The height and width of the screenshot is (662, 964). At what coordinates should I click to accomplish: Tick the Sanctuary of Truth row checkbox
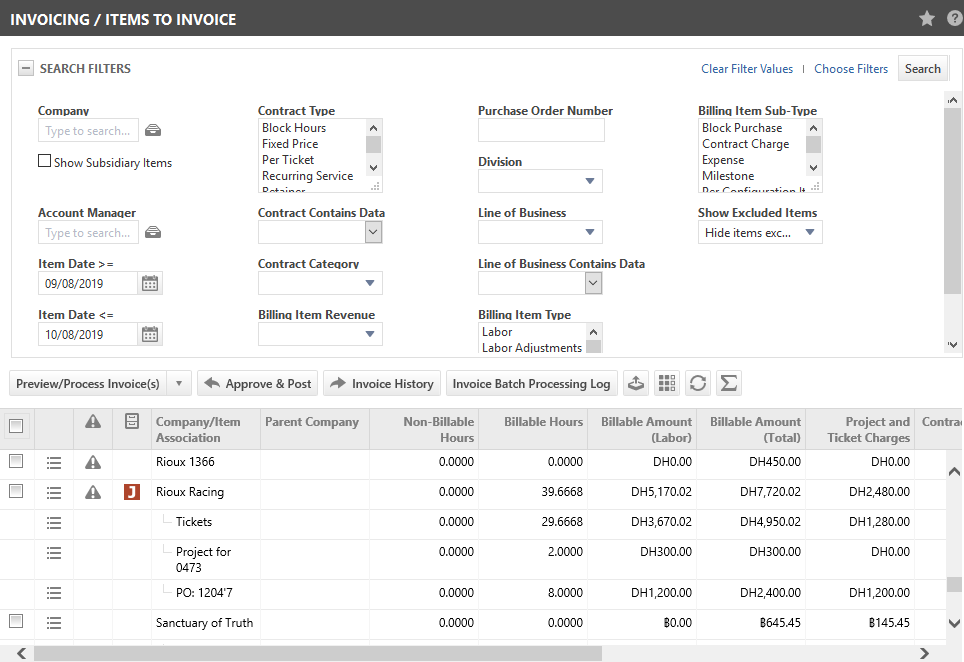pos(16,622)
